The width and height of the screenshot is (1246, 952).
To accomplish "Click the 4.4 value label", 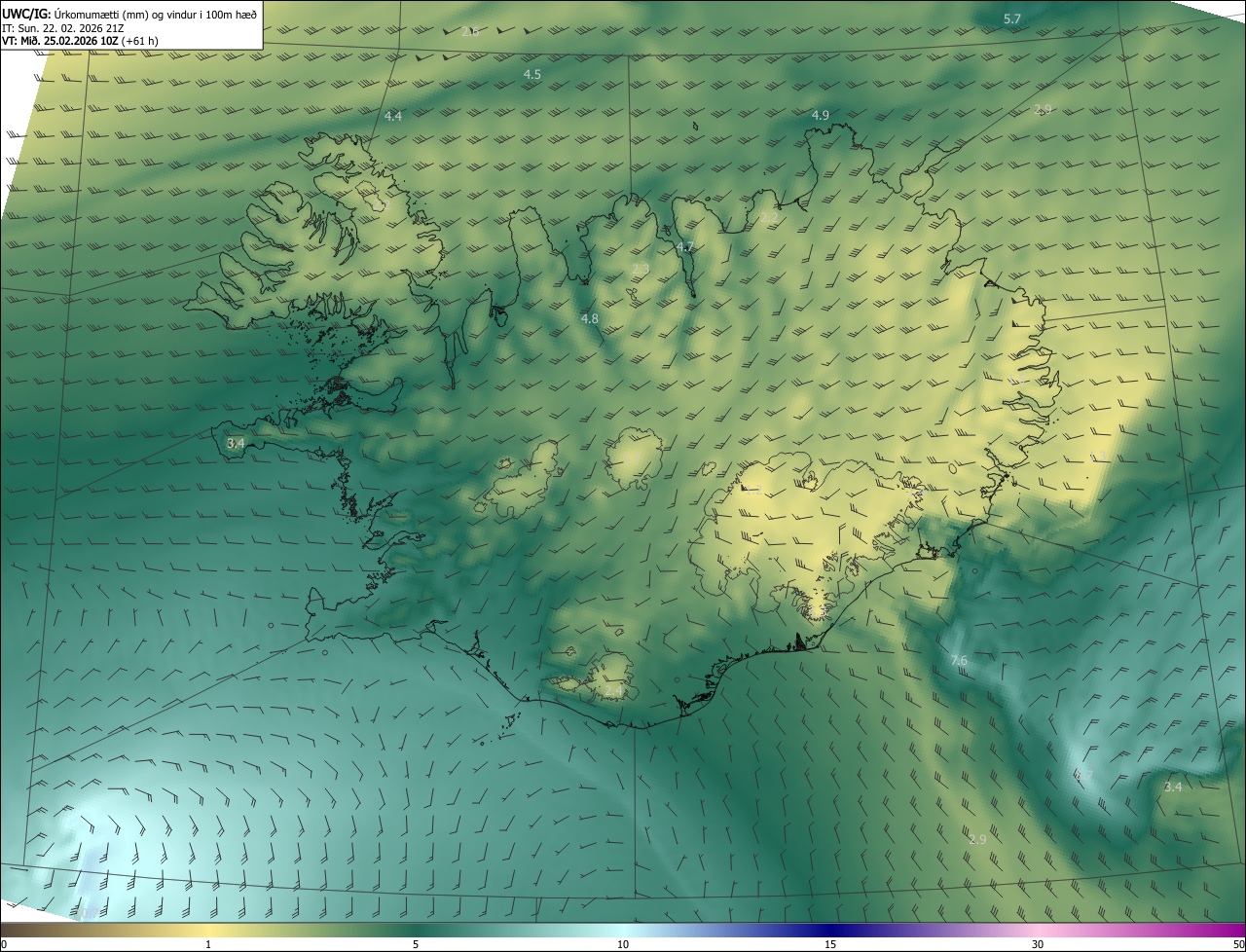I will (392, 116).
